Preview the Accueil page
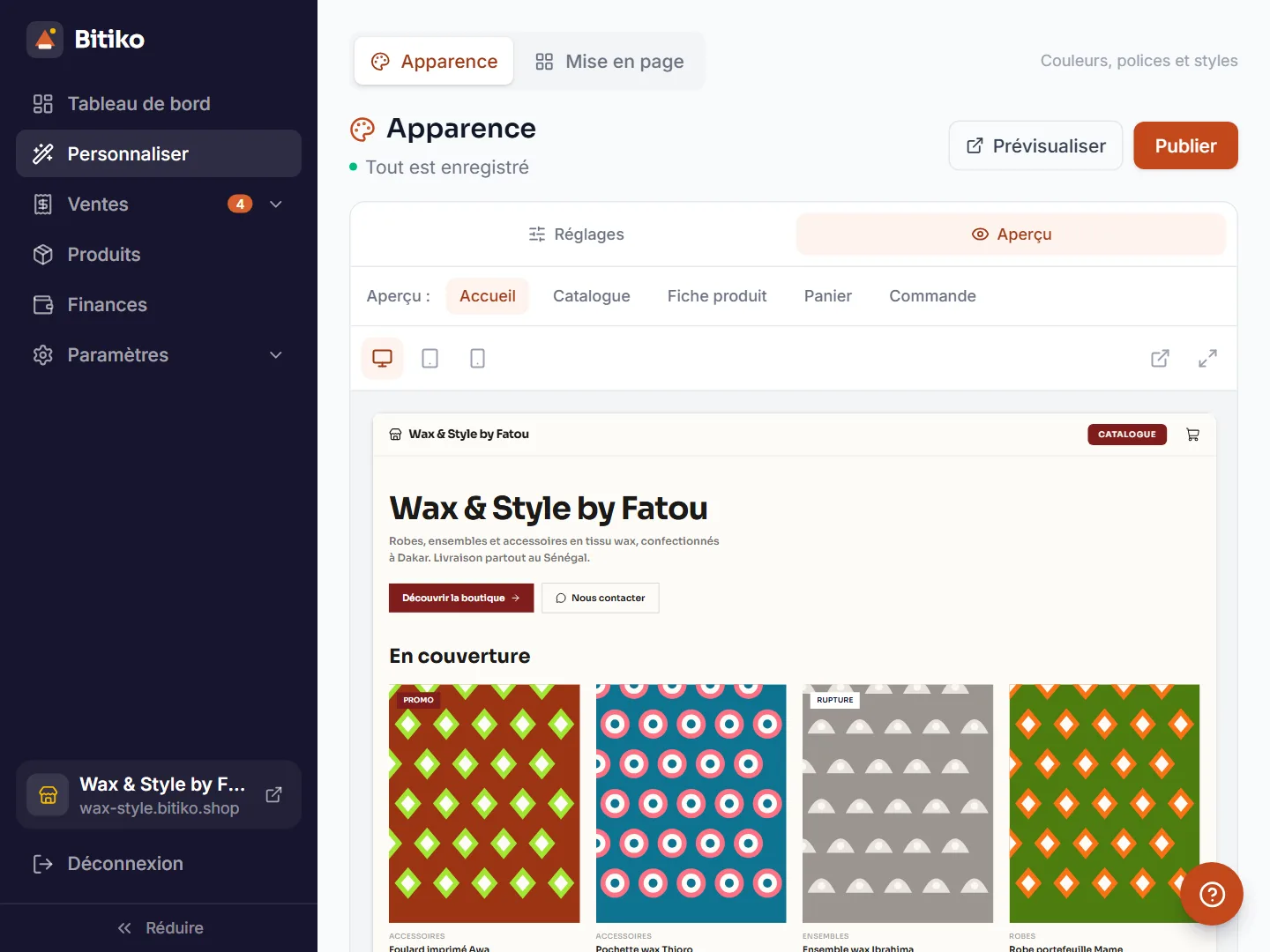1270x952 pixels. 488,296
